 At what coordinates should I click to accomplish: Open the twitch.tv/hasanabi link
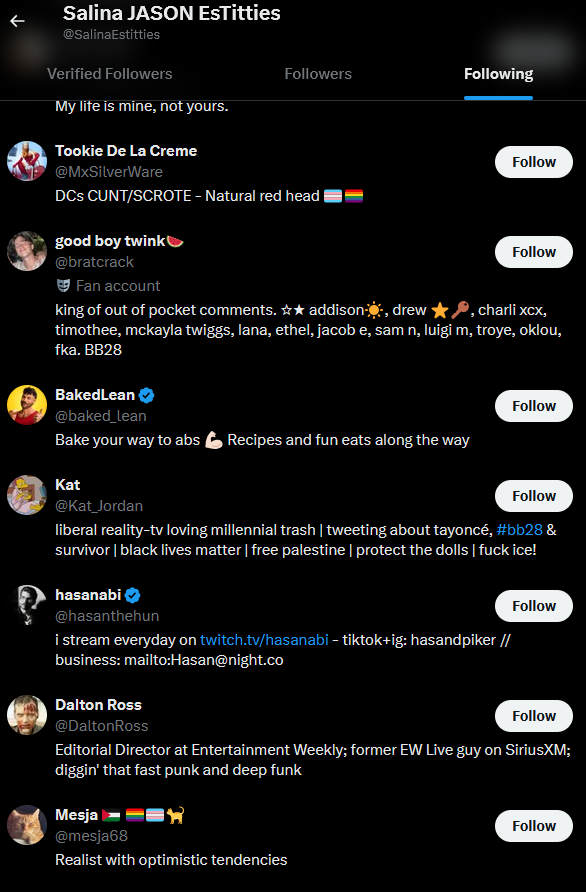pos(264,640)
